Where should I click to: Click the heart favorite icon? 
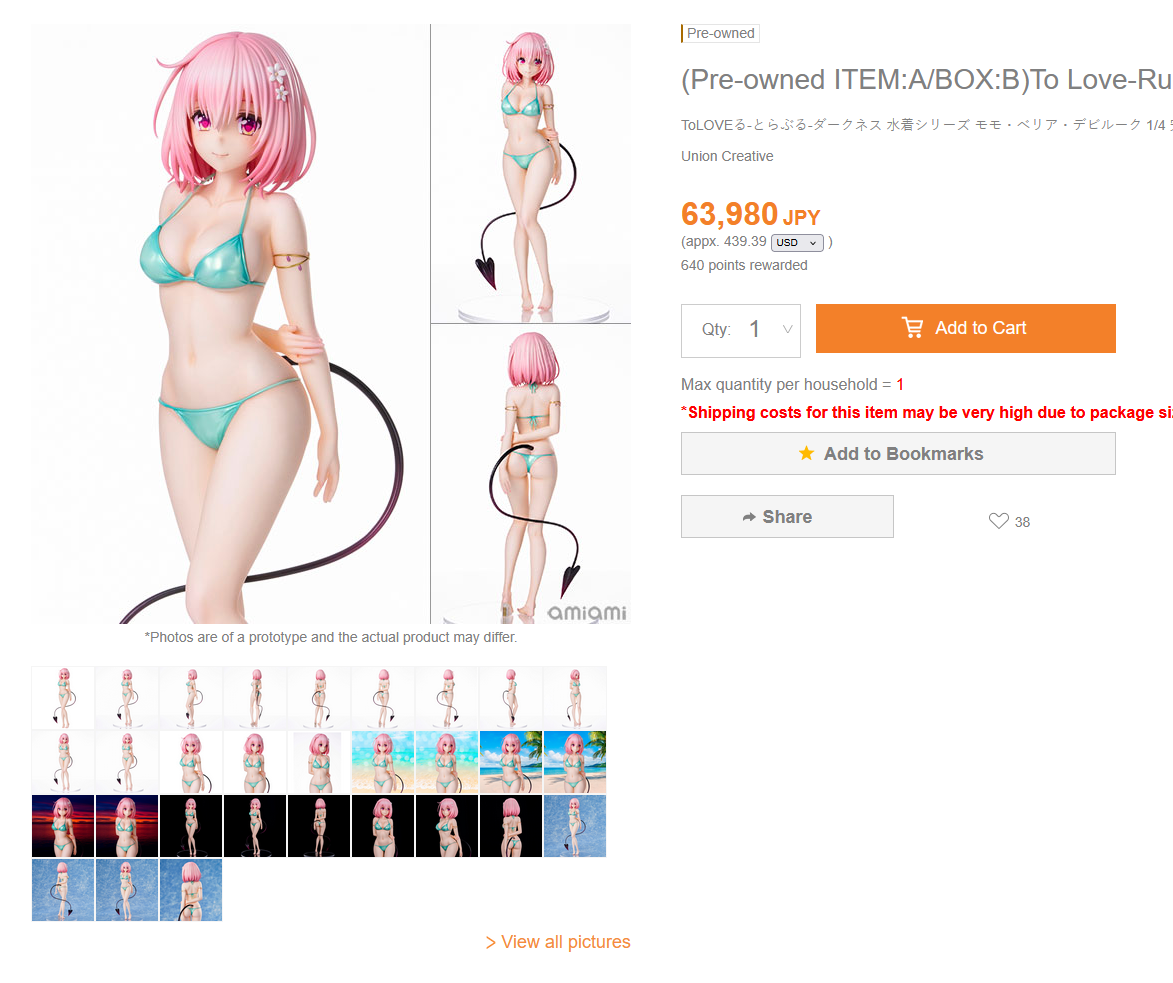(999, 521)
